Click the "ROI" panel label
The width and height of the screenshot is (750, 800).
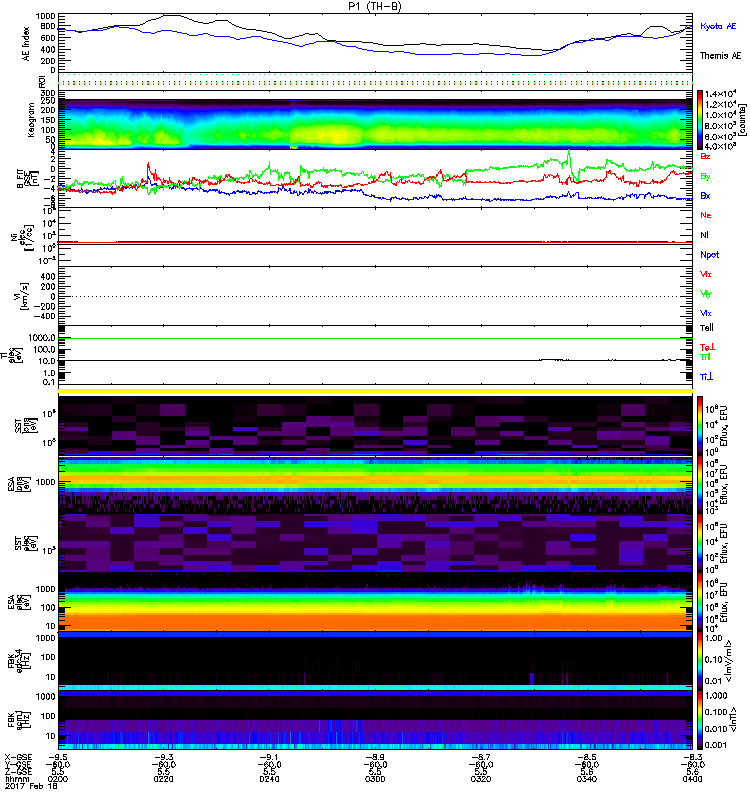click(42, 80)
